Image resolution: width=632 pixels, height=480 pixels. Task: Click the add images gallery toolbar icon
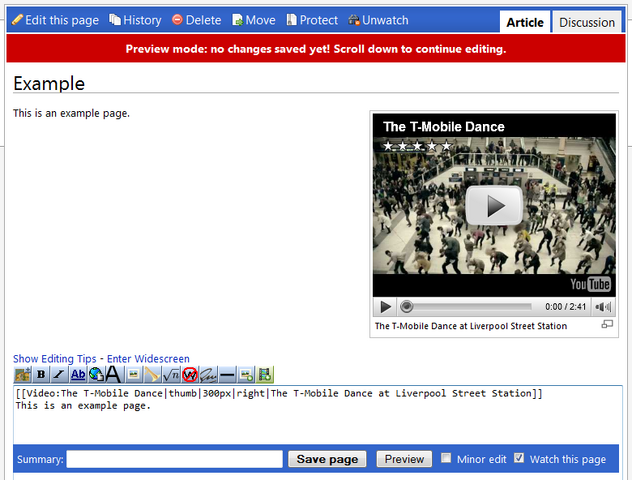click(x=23, y=375)
